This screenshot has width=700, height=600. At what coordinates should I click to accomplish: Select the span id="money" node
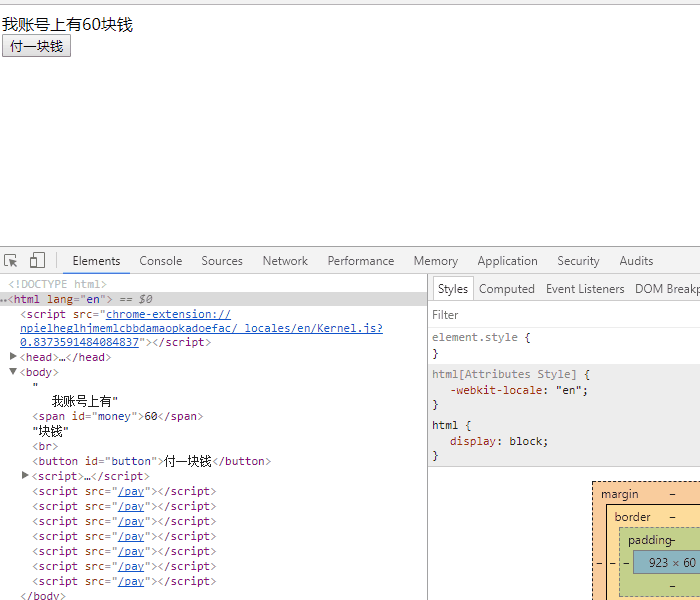point(118,416)
